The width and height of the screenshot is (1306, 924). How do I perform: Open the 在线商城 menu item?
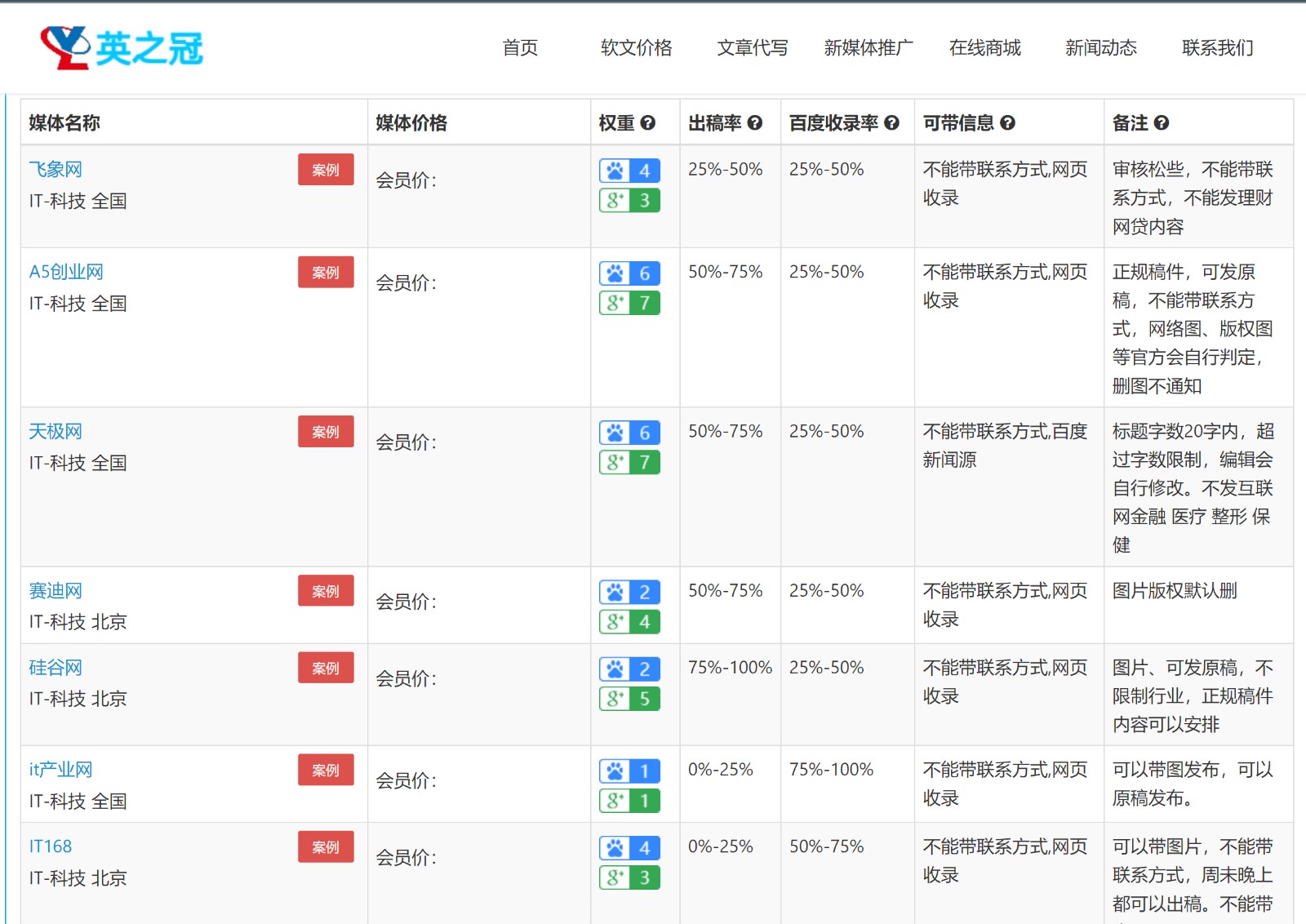coord(985,48)
